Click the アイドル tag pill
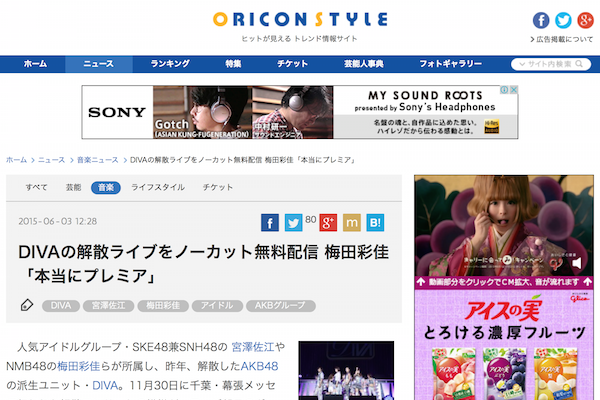 point(217,305)
